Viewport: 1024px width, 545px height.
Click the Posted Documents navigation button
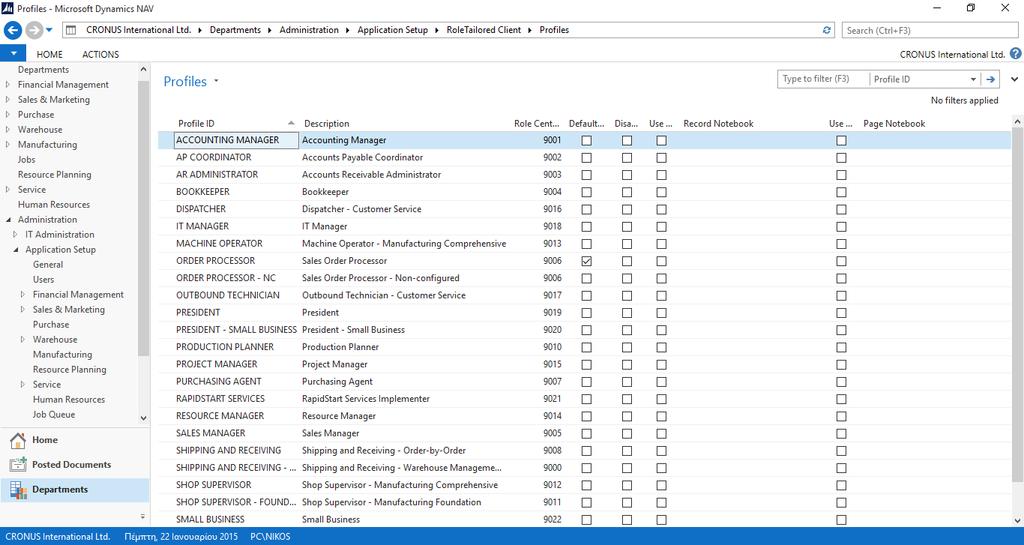tap(75, 465)
